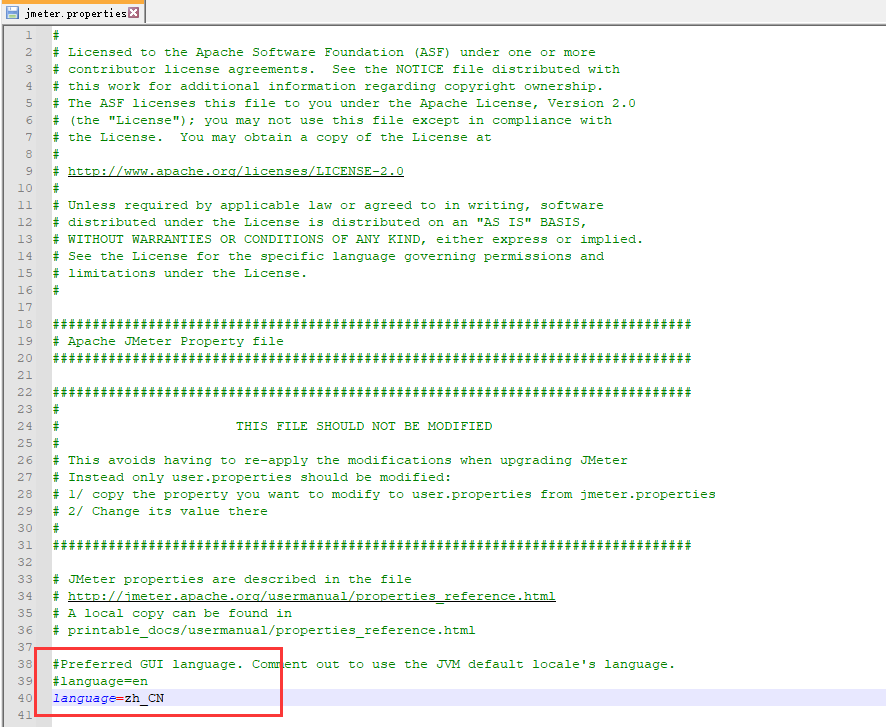886x727 pixels.
Task: Select the jmeter.properties file tab
Action: [73, 12]
